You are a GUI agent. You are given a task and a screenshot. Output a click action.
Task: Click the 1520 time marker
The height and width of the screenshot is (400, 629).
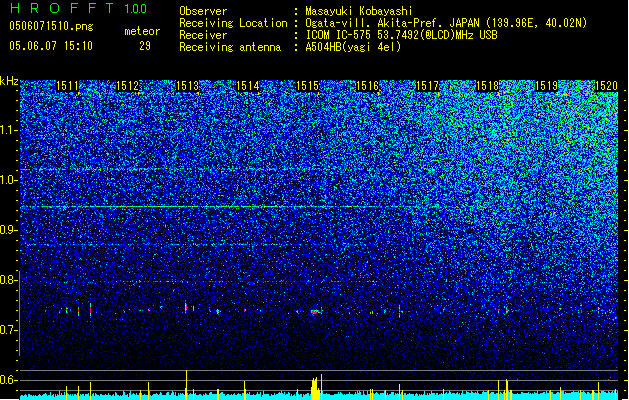(x=606, y=86)
